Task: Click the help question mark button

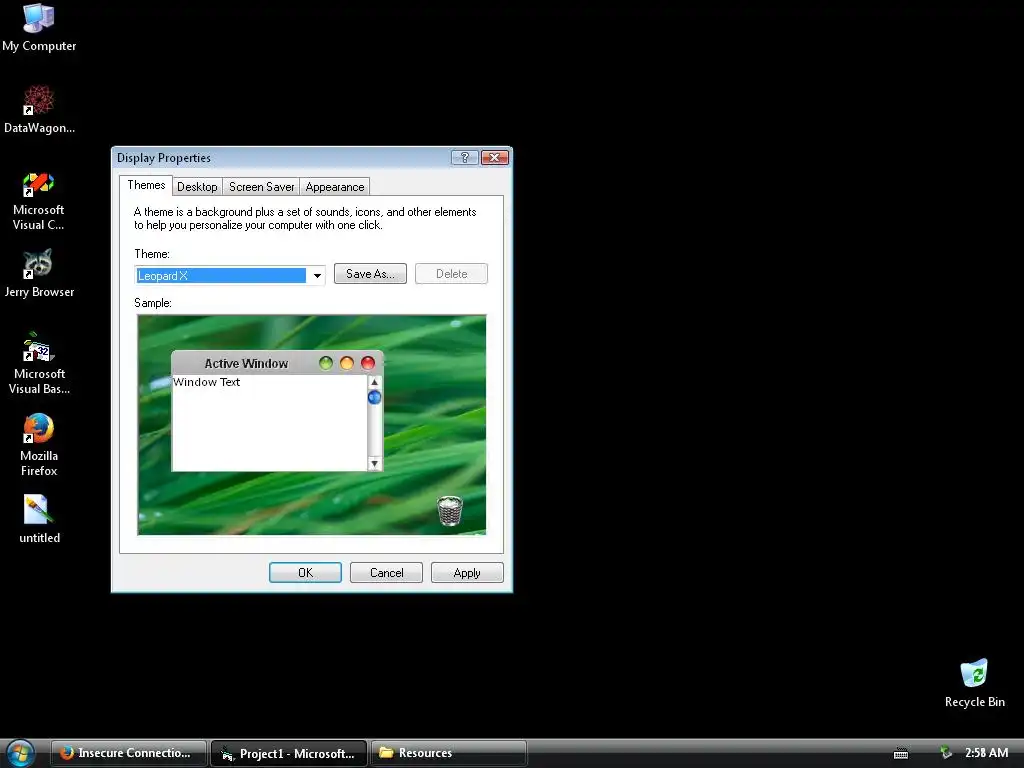Action: [x=464, y=157]
